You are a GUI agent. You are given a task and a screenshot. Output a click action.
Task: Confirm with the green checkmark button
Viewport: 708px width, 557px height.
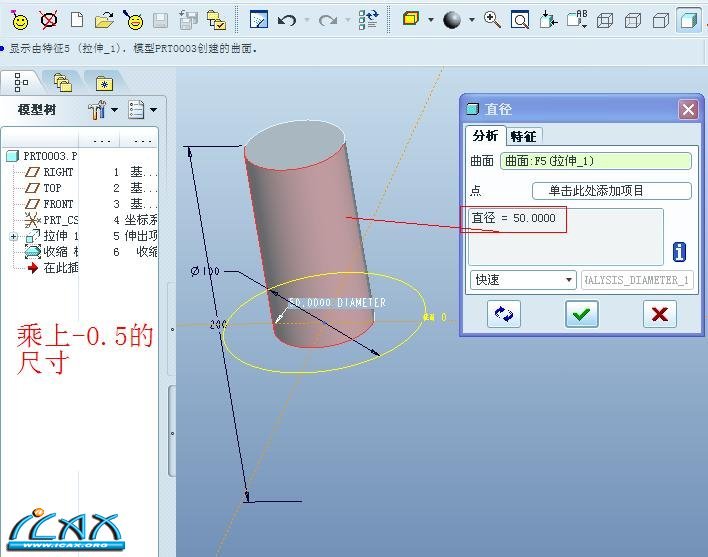click(581, 314)
